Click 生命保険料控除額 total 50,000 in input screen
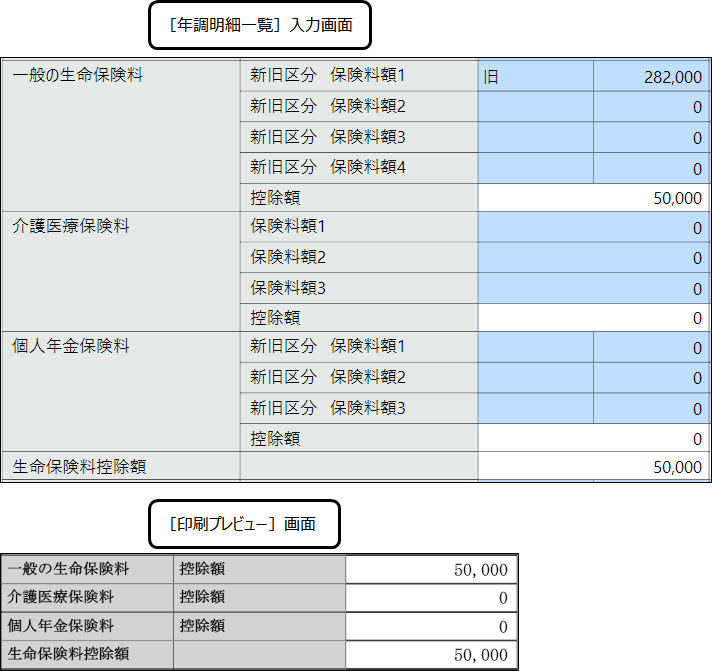Screen dimensions: 712x671 click(594, 466)
